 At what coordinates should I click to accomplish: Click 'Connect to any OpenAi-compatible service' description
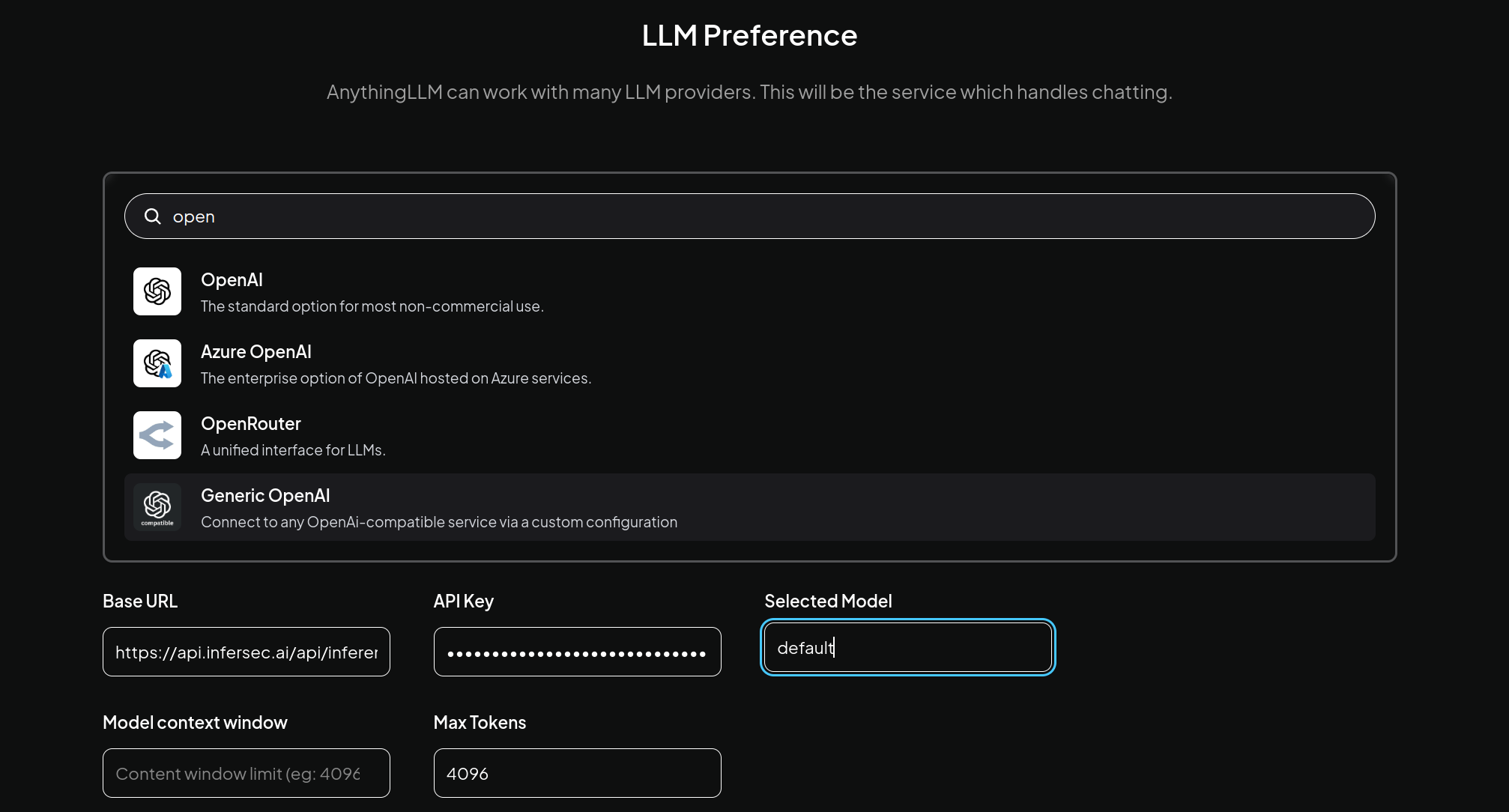click(439, 522)
